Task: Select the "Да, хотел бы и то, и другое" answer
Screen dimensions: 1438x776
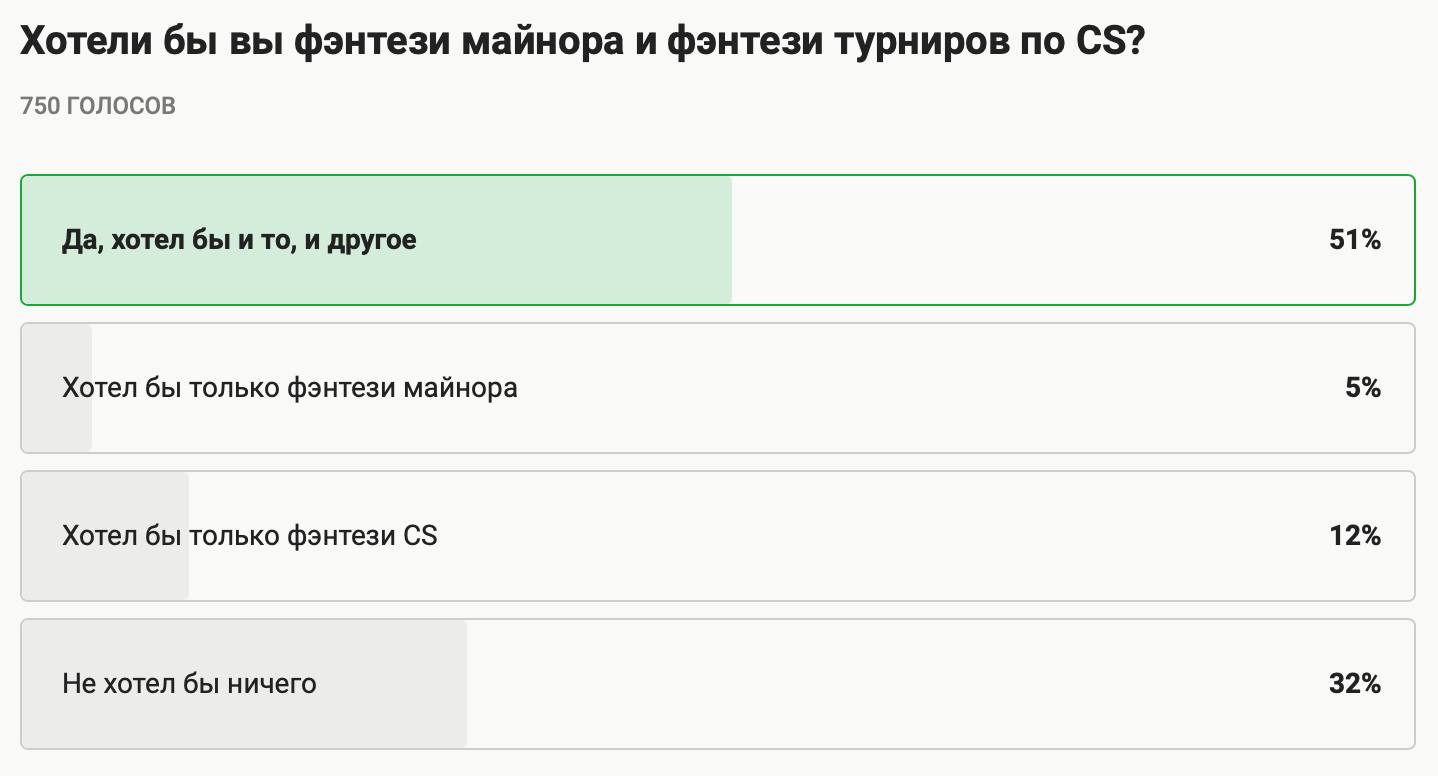Action: (x=239, y=240)
